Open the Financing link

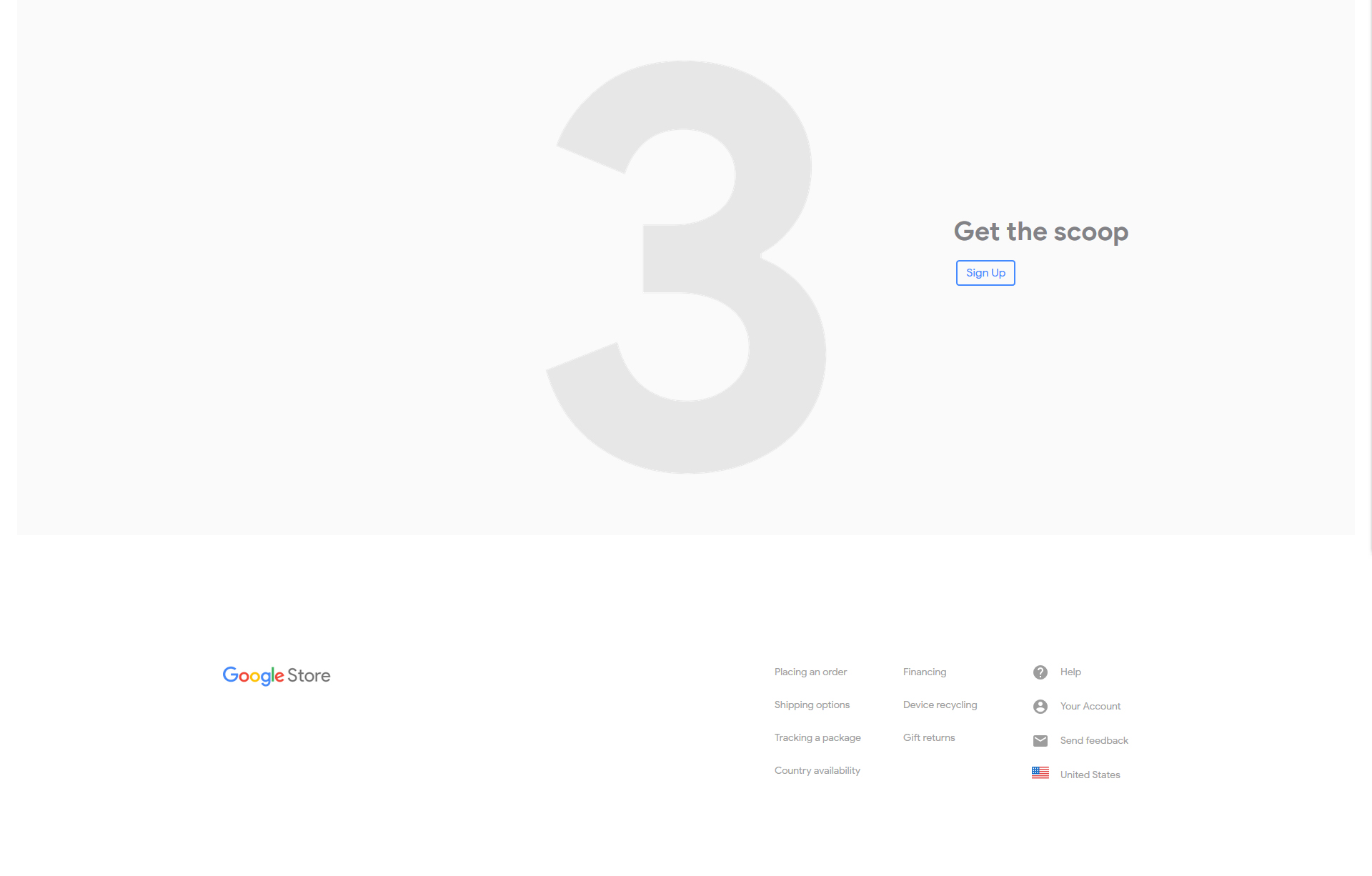click(925, 672)
